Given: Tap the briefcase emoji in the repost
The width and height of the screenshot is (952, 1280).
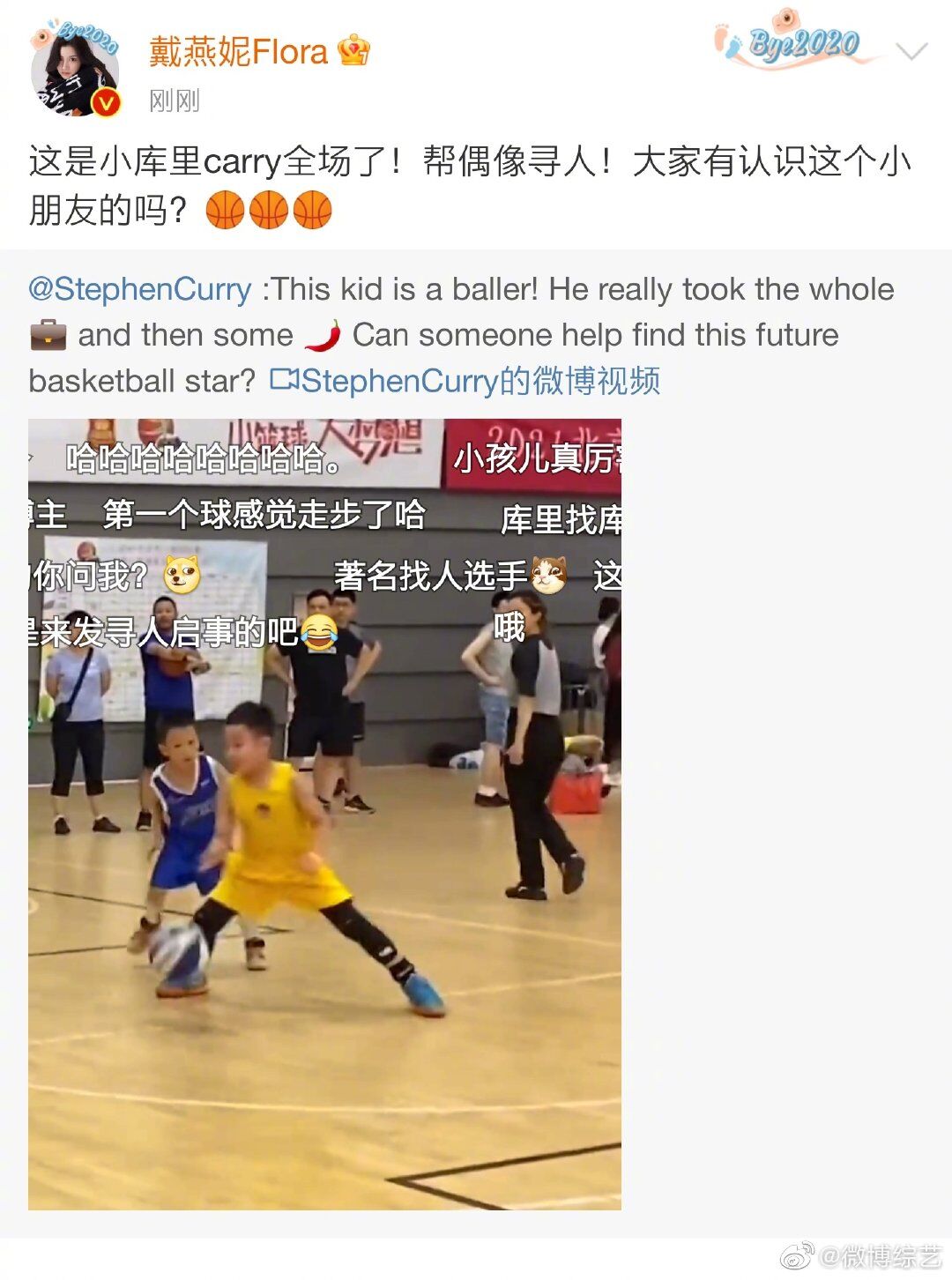Looking at the screenshot, I should point(48,335).
